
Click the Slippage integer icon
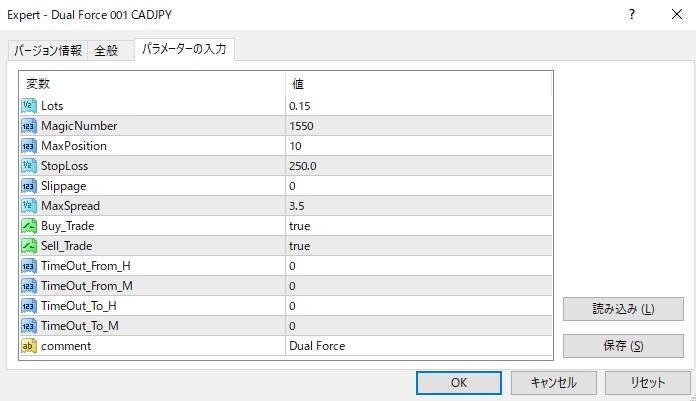pyautogui.click(x=28, y=186)
